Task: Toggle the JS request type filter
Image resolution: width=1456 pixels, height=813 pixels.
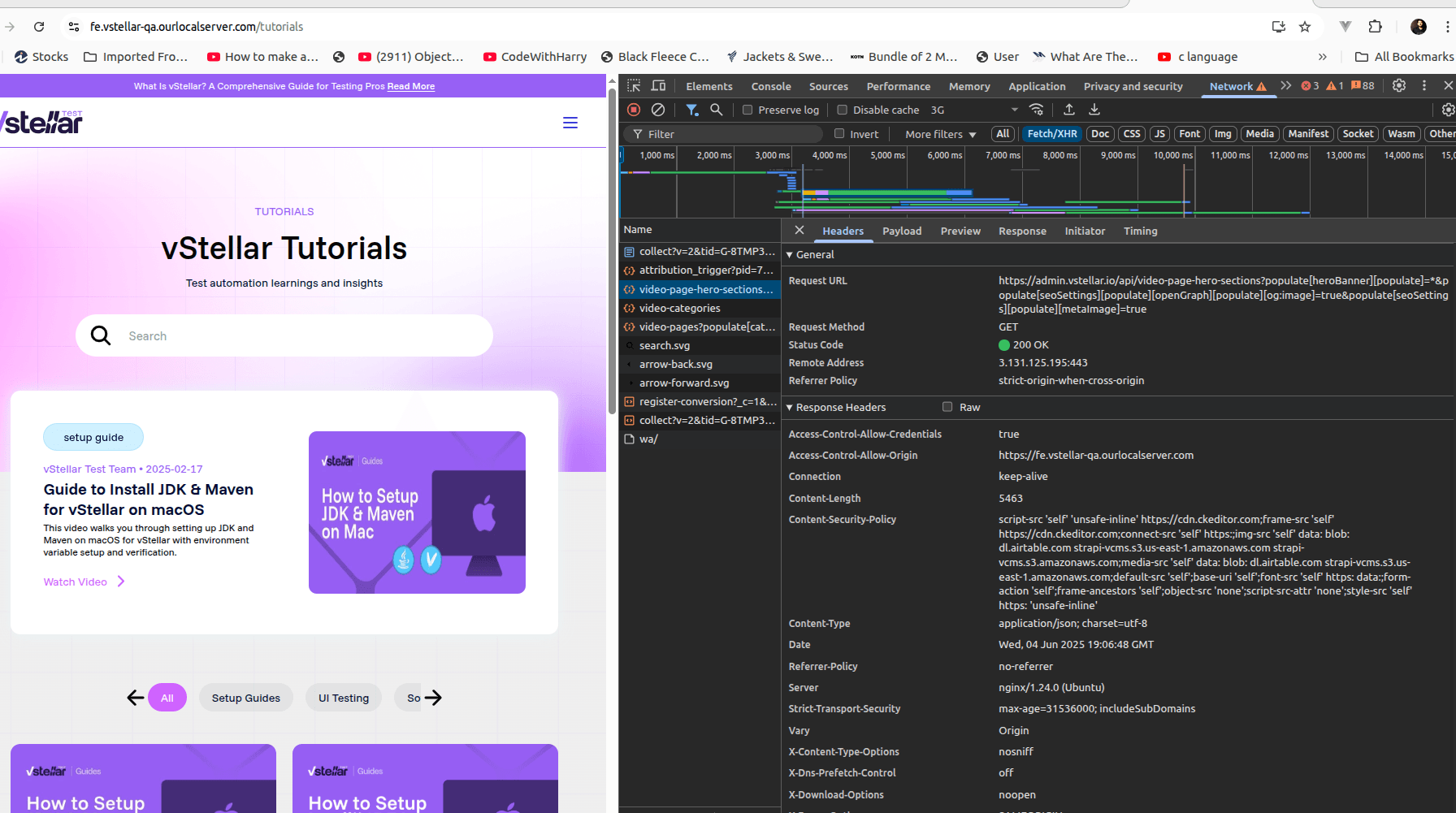Action: [x=1159, y=134]
